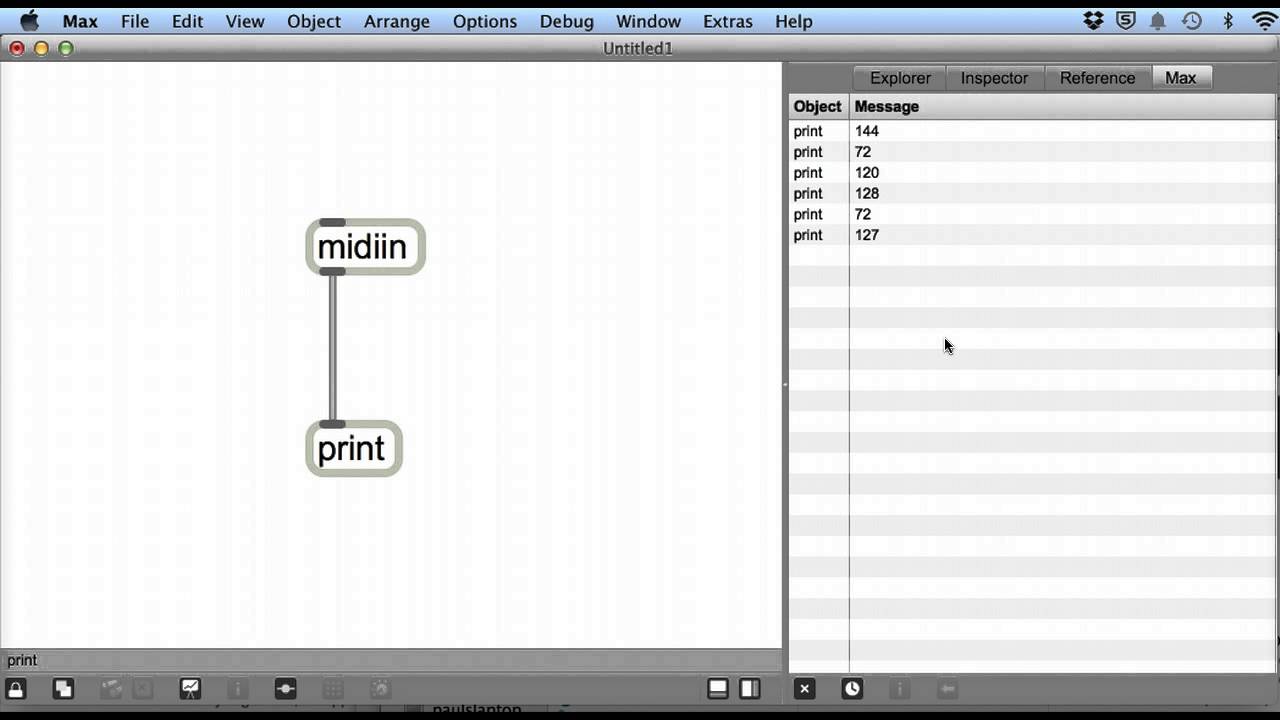
Task: Open the Edit menu
Action: pyautogui.click(x=187, y=21)
